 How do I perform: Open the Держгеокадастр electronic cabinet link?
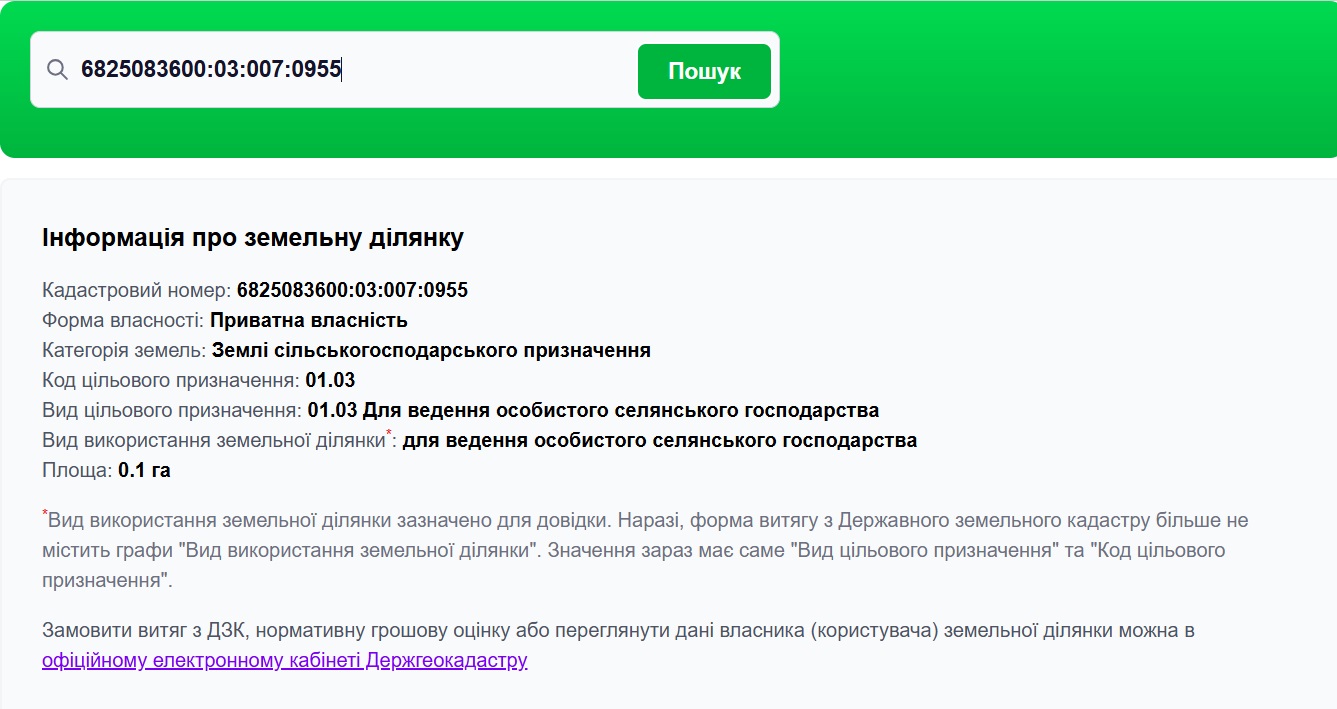click(x=284, y=660)
